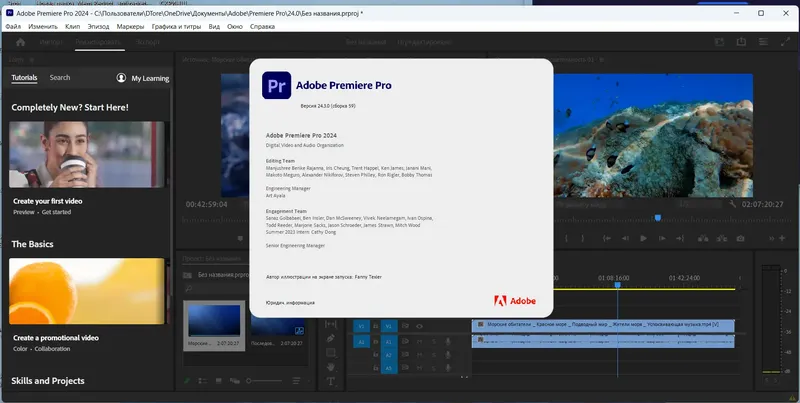Toggle lock on track A2

coord(376,355)
